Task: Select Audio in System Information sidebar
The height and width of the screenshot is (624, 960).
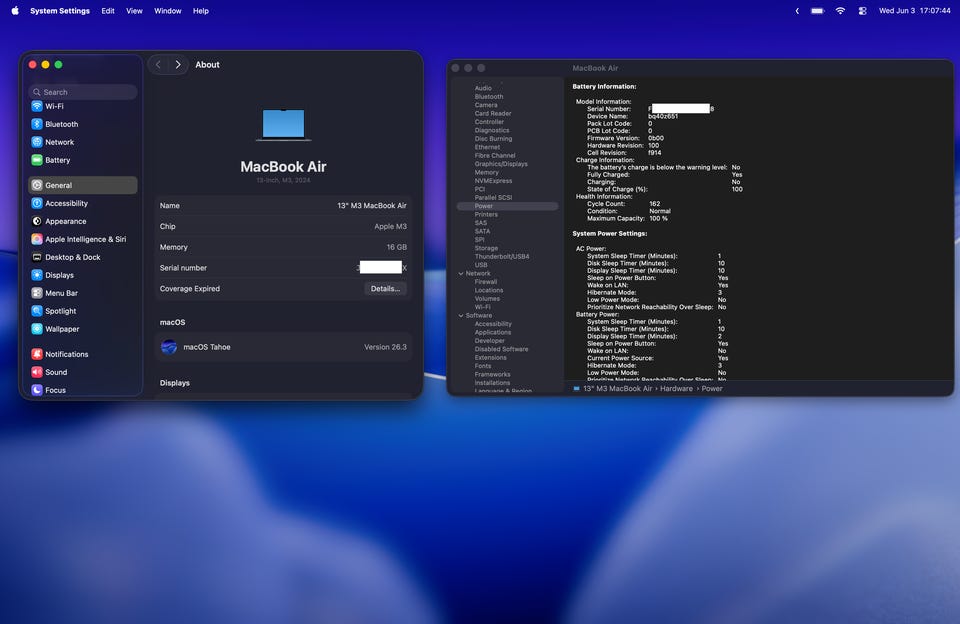Action: click(x=483, y=88)
